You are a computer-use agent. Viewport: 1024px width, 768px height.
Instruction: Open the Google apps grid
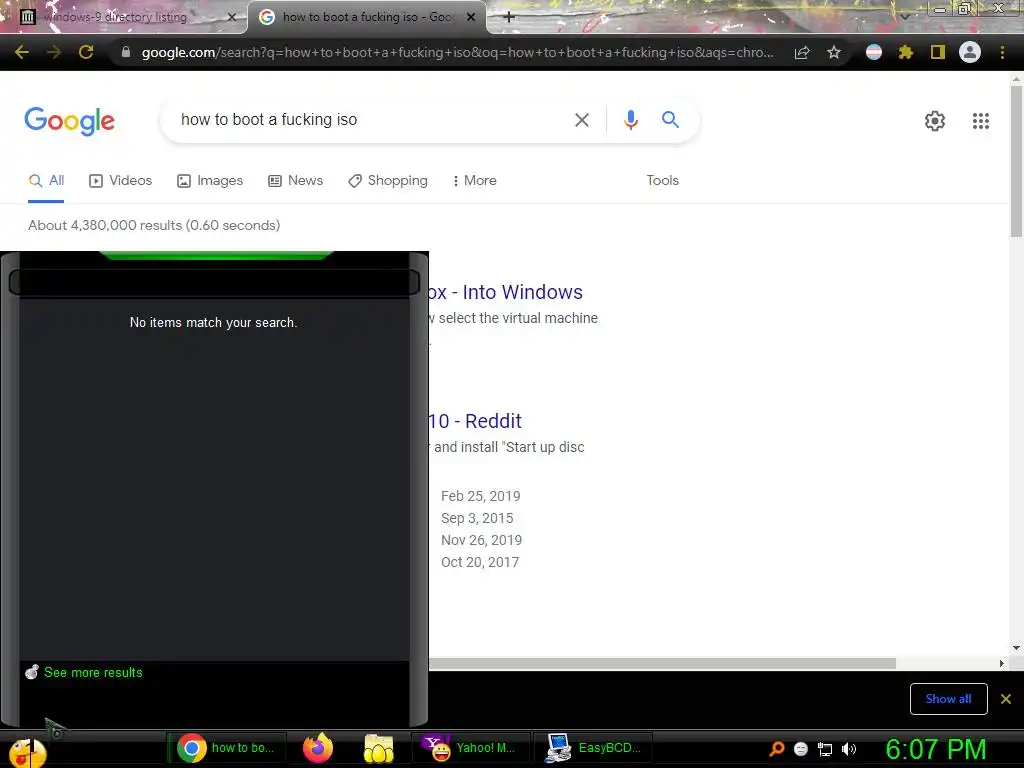[980, 121]
